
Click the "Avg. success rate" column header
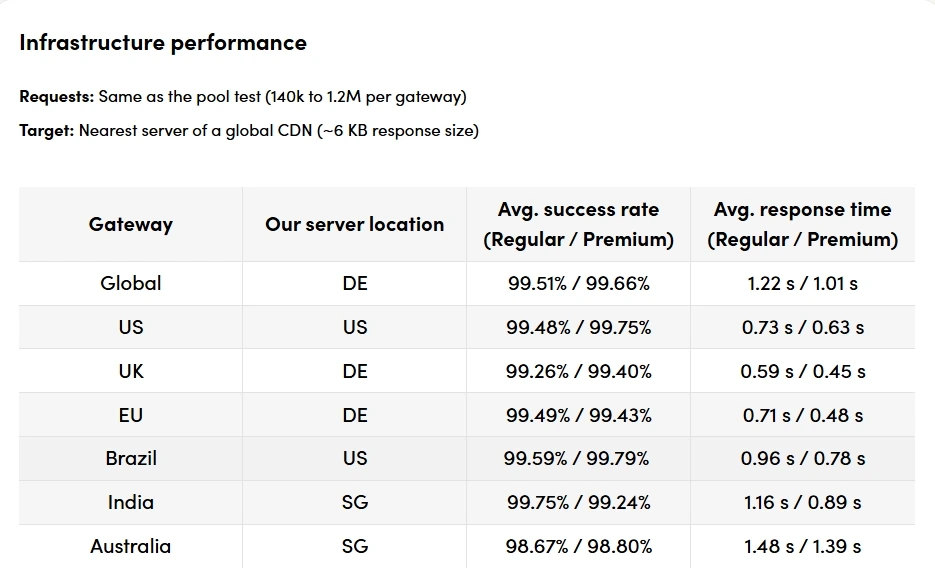[578, 224]
